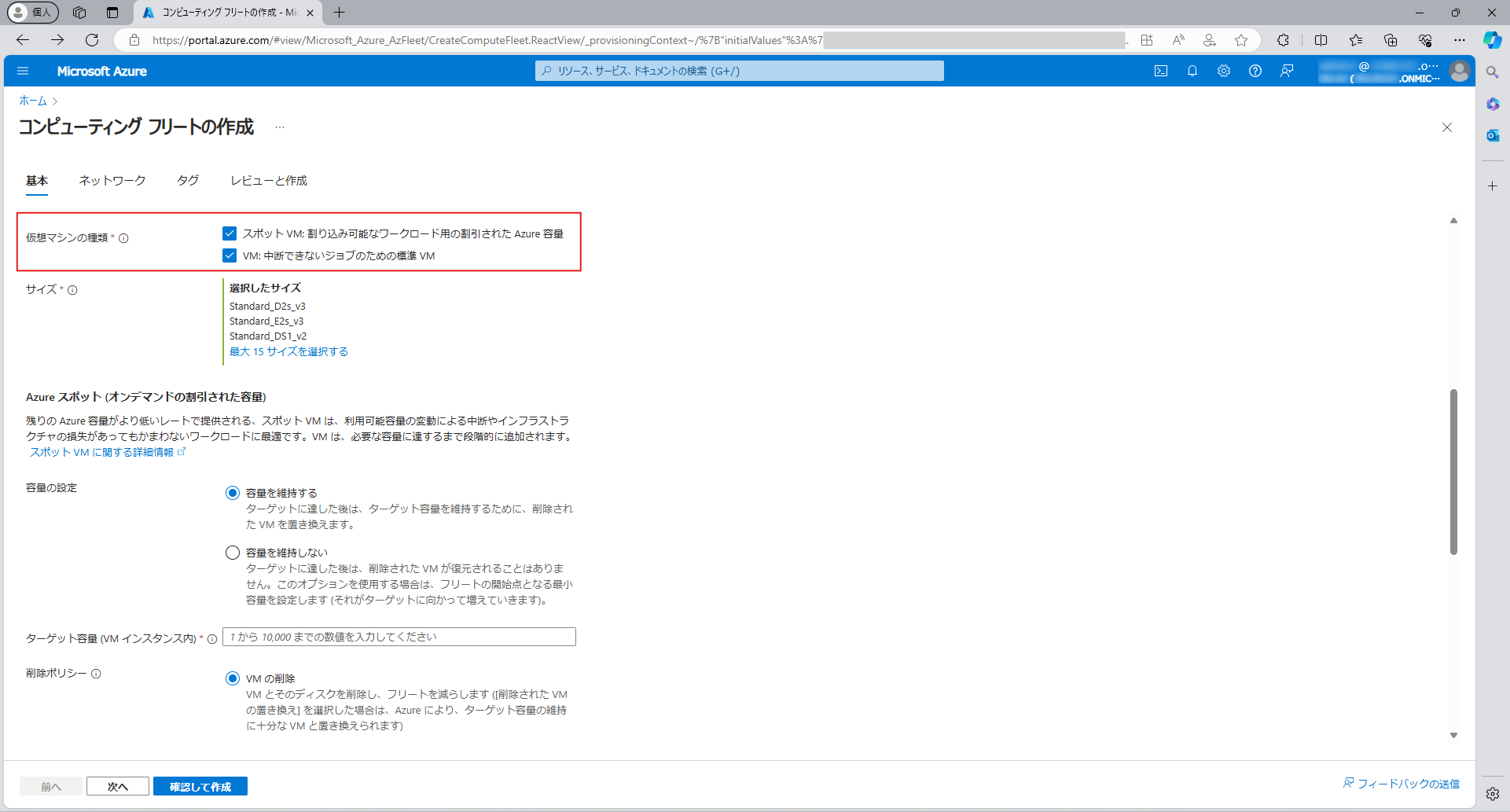Viewport: 1510px width, 812px height.
Task: Open Edge sidebar search icon
Action: coord(1493,72)
